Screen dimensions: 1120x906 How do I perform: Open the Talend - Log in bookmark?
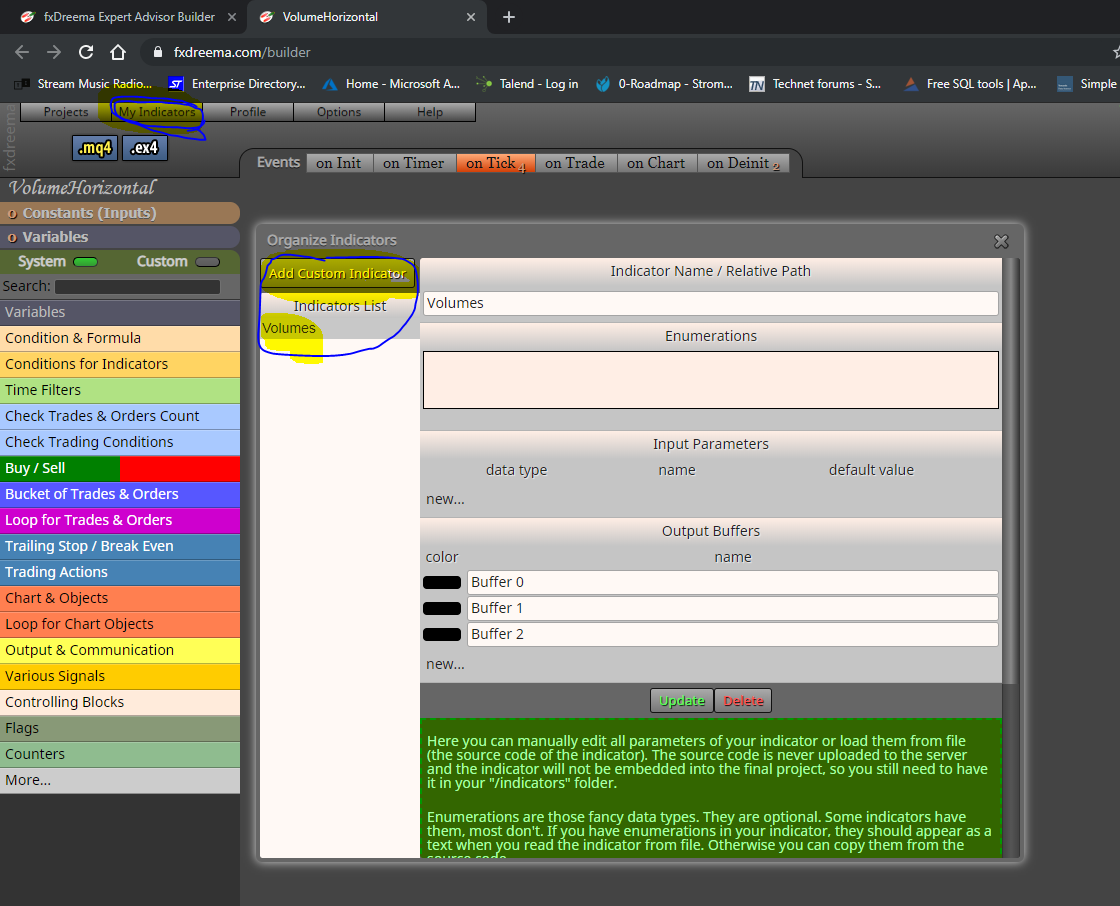tap(527, 84)
